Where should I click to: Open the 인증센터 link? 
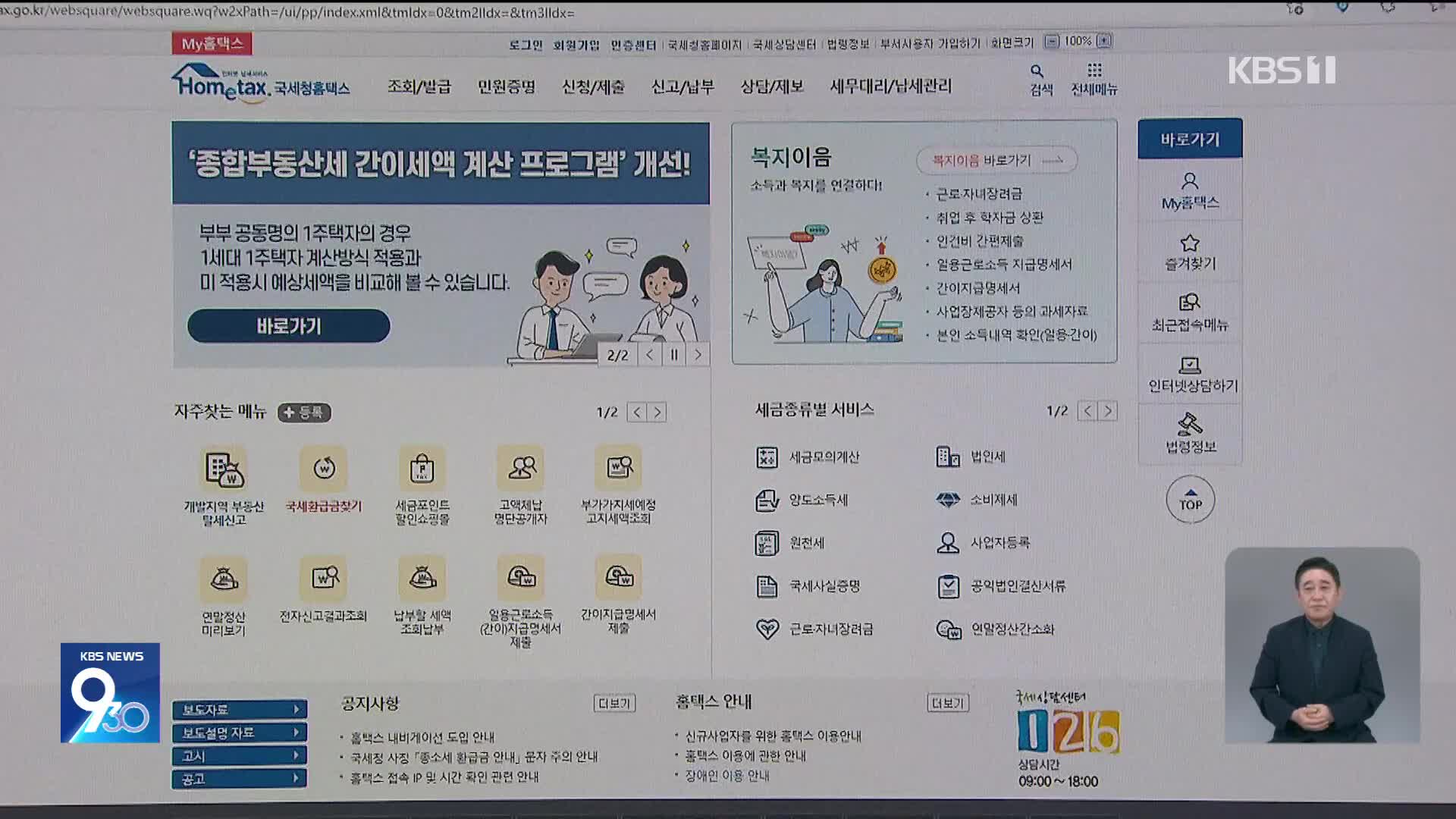point(633,45)
